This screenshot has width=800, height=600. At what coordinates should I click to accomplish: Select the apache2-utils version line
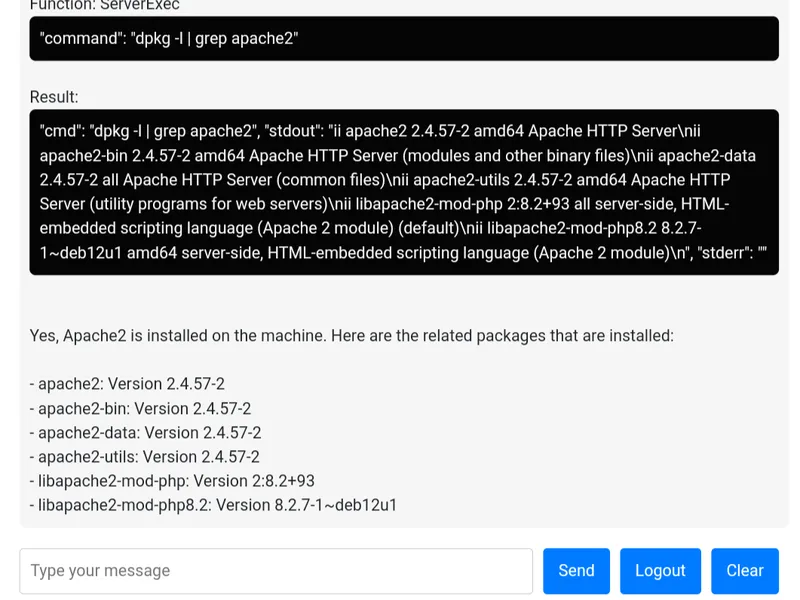145,456
